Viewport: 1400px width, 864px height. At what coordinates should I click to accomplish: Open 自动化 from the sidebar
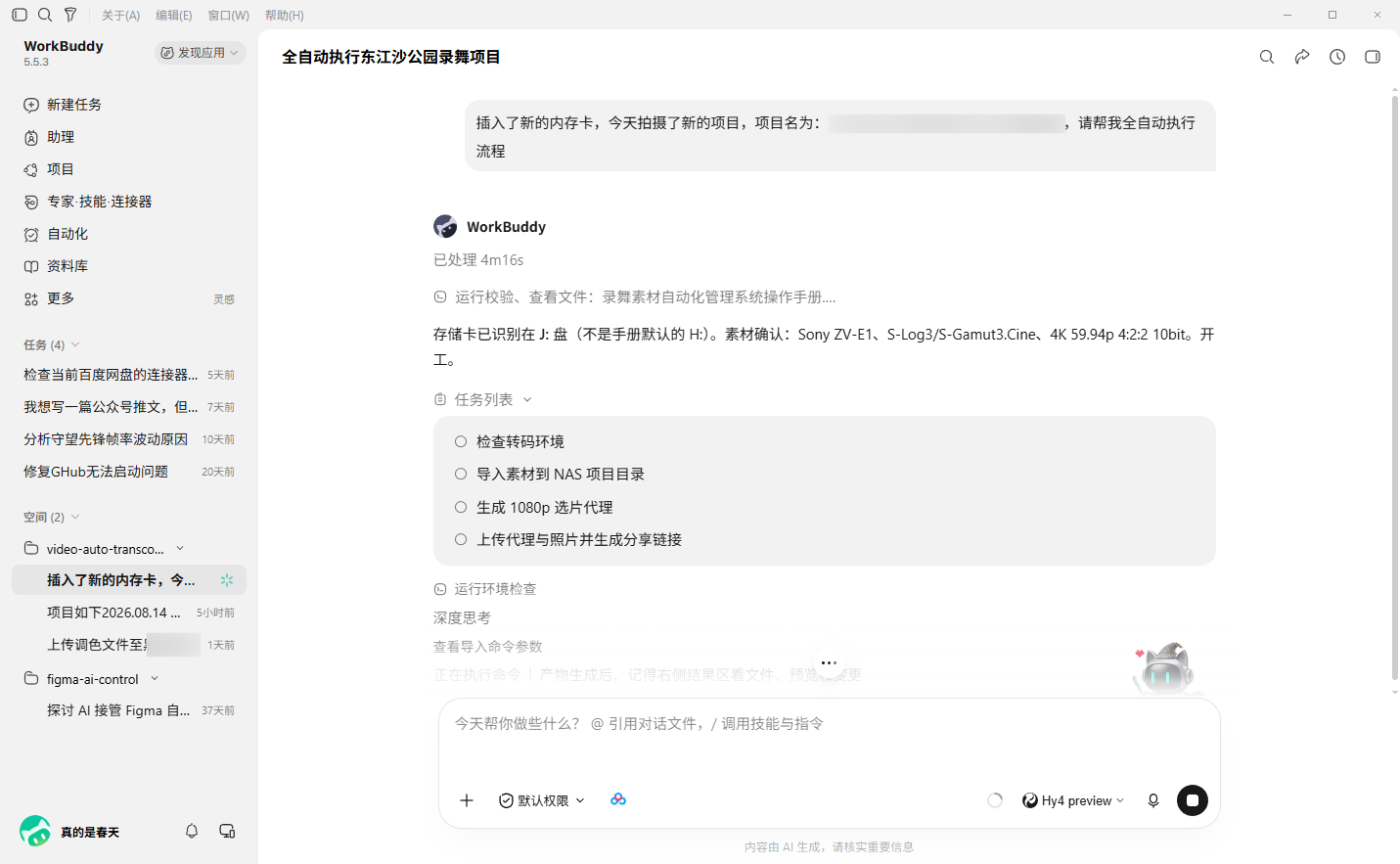129,234
